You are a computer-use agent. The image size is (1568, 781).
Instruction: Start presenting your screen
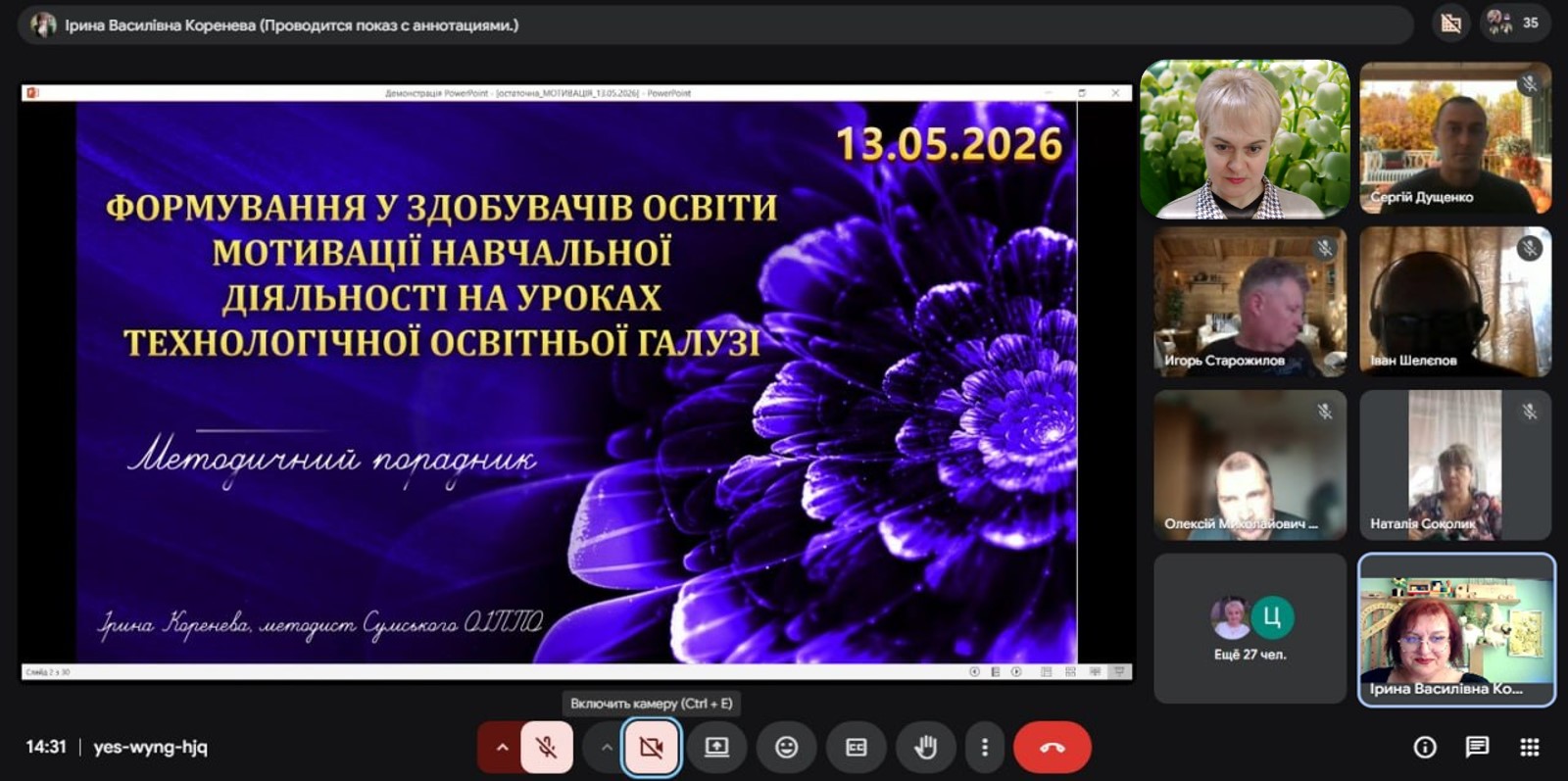717,748
